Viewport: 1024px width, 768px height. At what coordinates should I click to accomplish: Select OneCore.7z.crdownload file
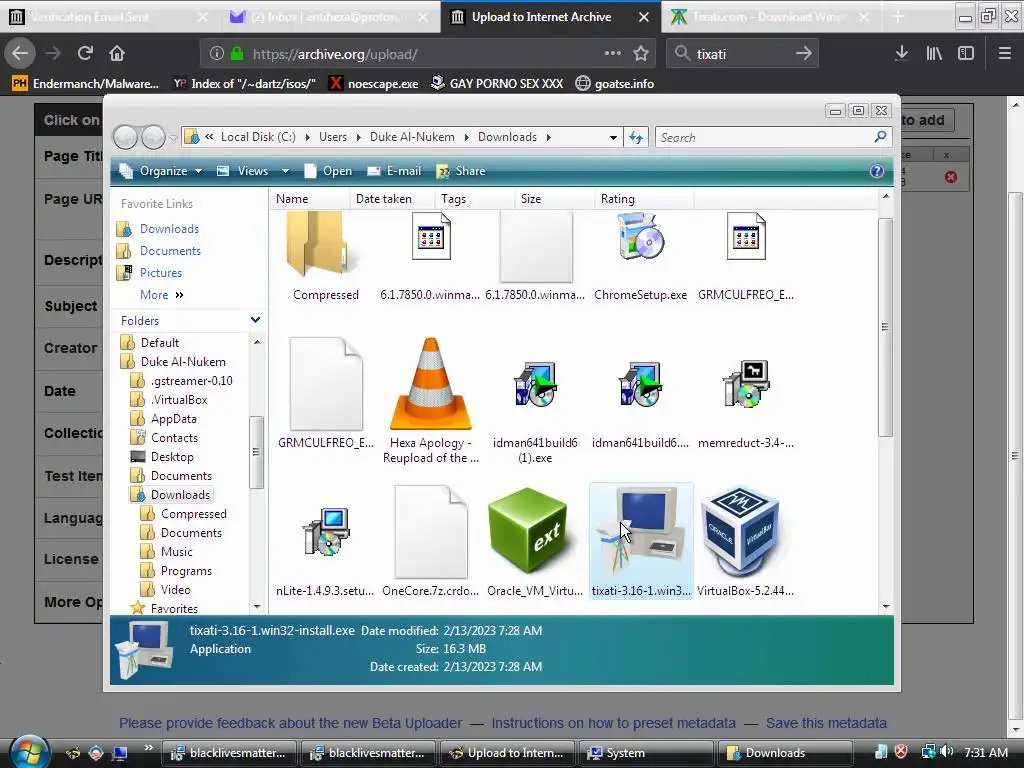pyautogui.click(x=430, y=541)
